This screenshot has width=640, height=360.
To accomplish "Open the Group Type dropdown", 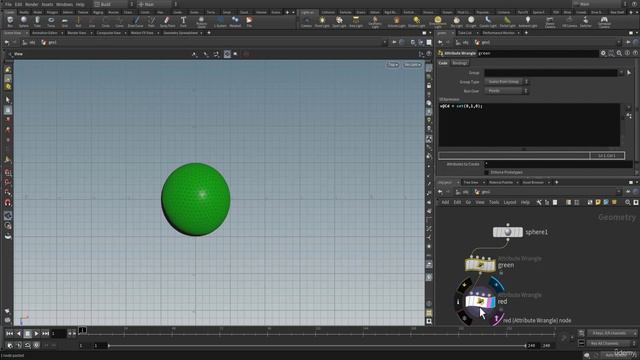I will tap(506, 82).
